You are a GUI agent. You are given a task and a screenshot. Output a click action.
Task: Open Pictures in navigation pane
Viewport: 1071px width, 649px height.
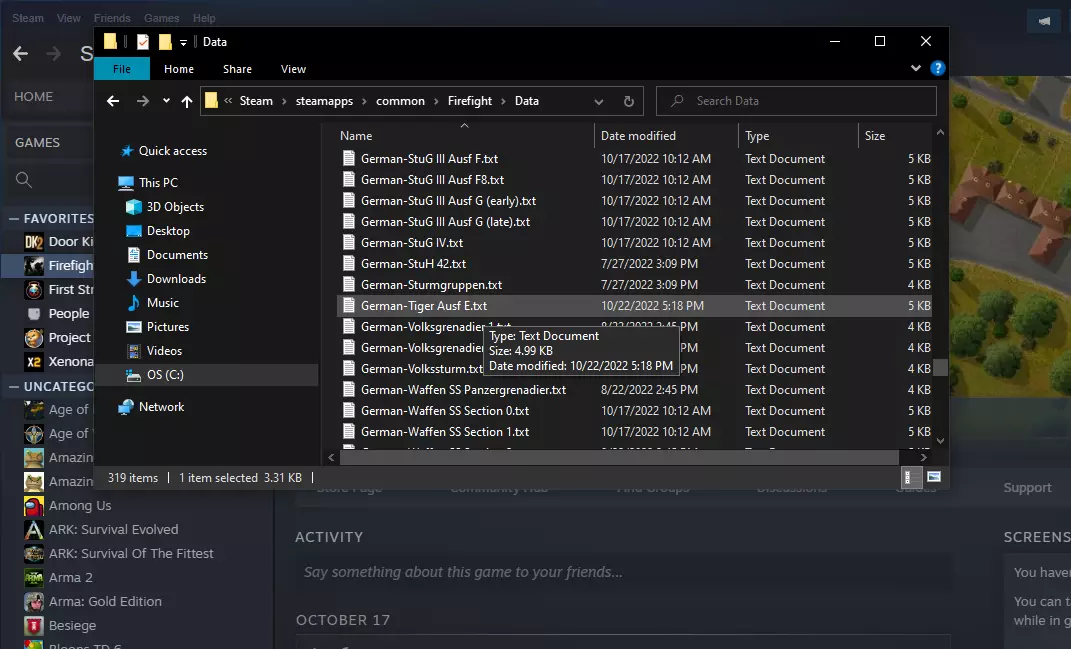[167, 327]
